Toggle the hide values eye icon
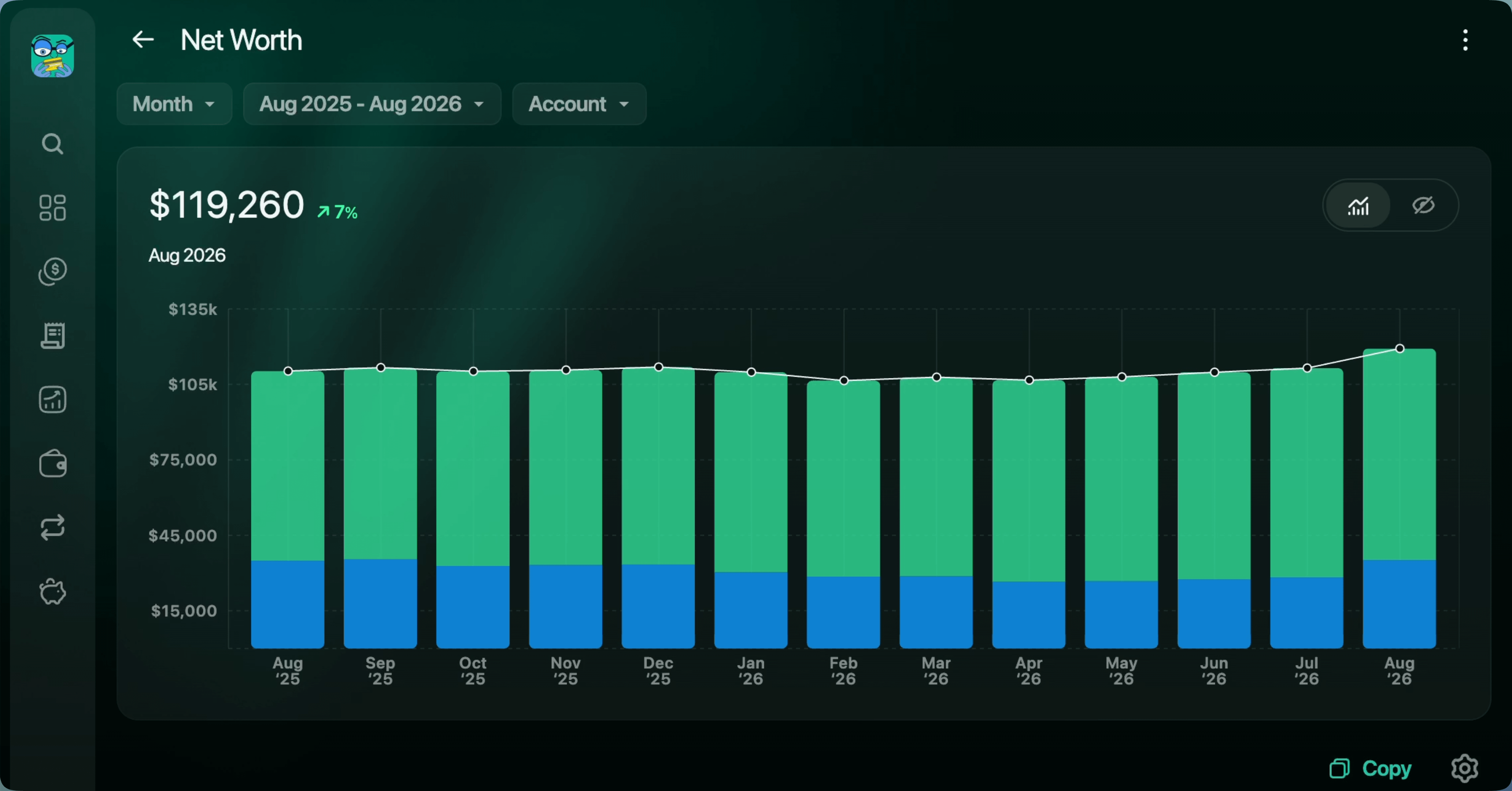Image resolution: width=1512 pixels, height=791 pixels. point(1423,205)
